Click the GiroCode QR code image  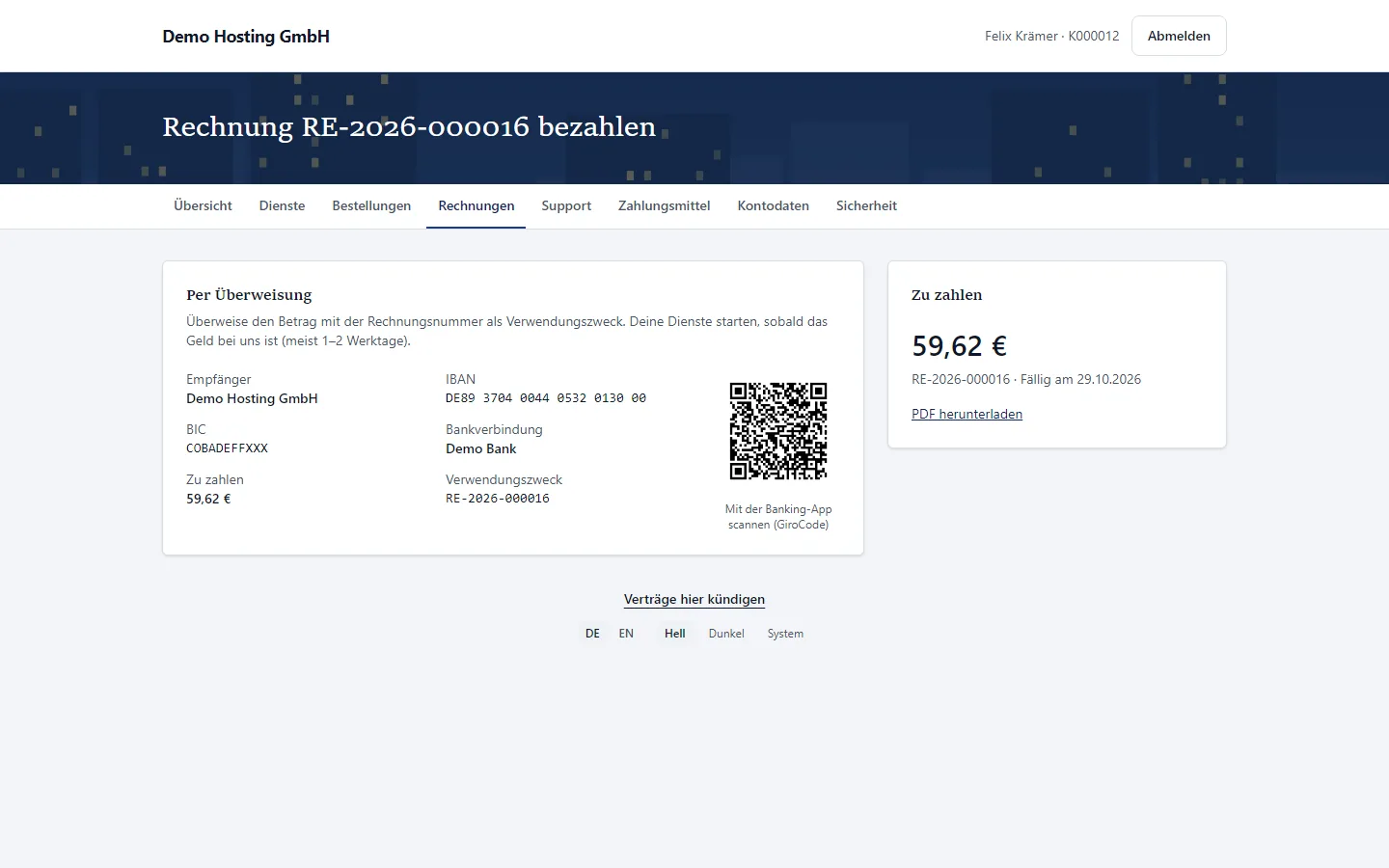(778, 431)
